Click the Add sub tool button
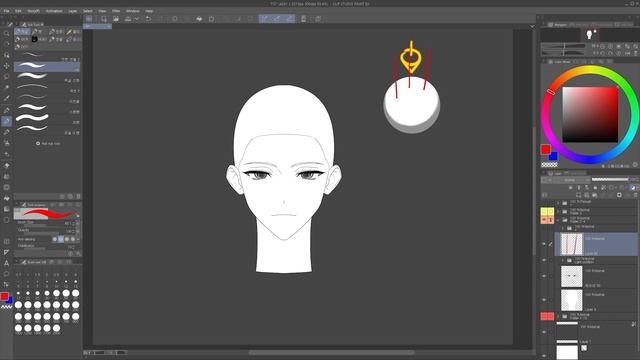Viewport: 640px width, 360px height. (48, 144)
